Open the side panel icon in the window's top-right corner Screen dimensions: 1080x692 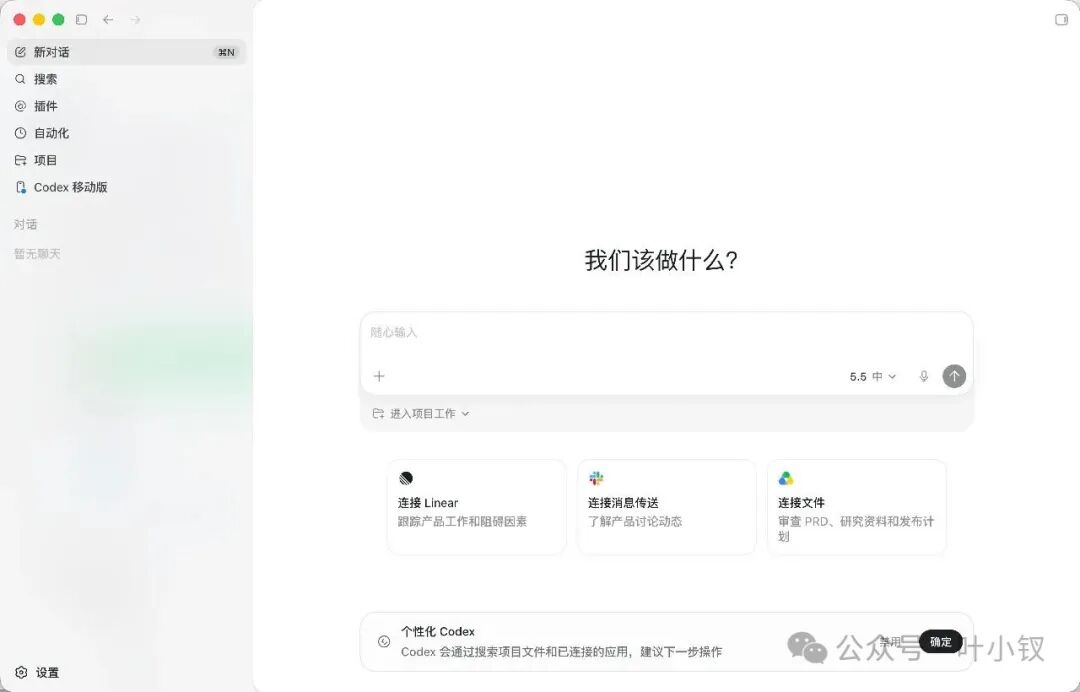pyautogui.click(x=1061, y=19)
